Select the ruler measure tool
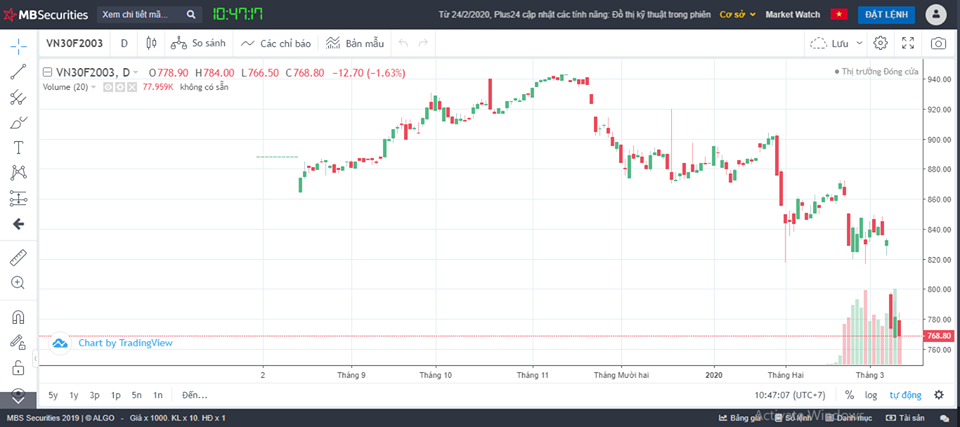 click(18, 257)
